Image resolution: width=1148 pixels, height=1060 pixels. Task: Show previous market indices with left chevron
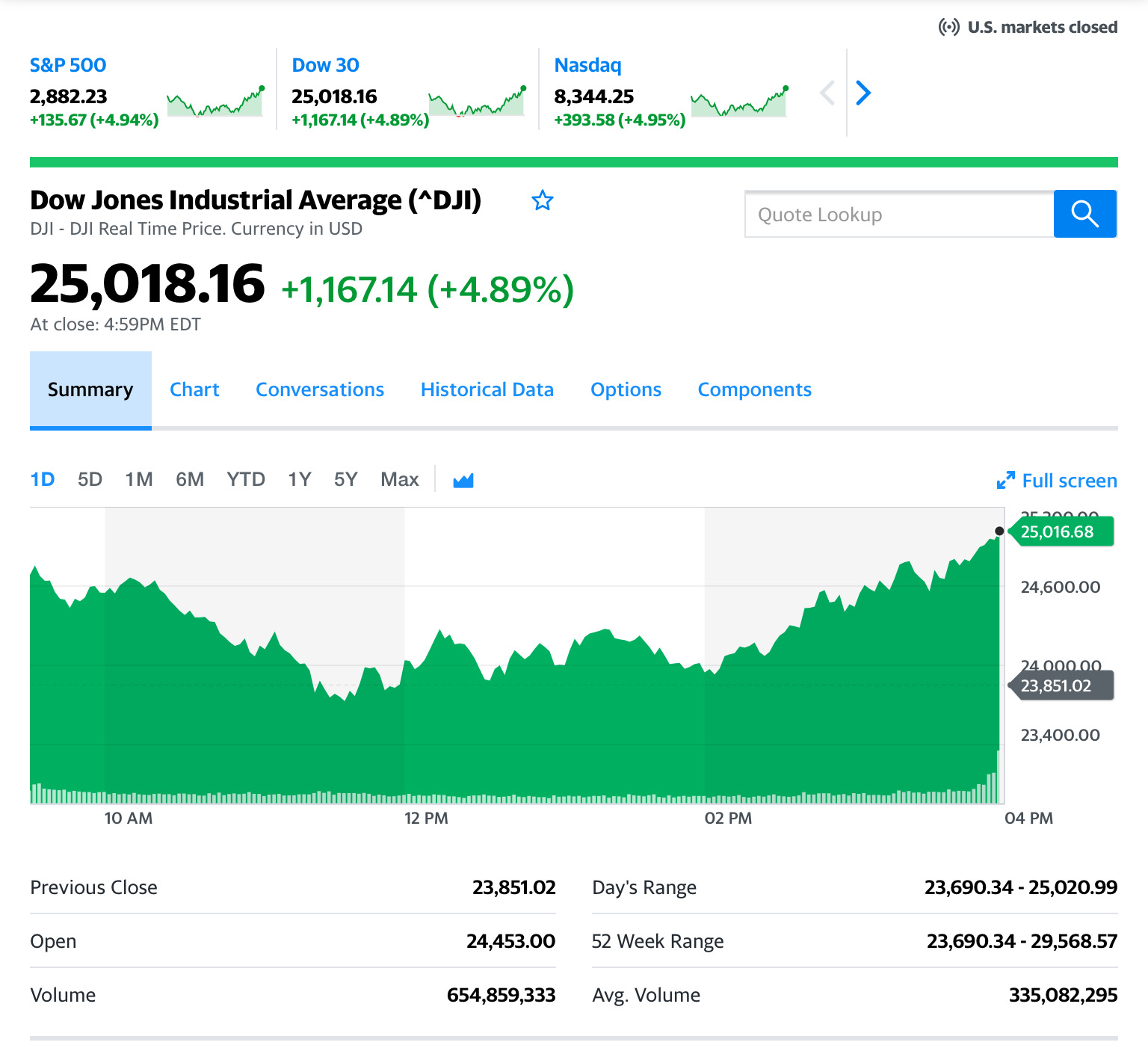point(827,93)
